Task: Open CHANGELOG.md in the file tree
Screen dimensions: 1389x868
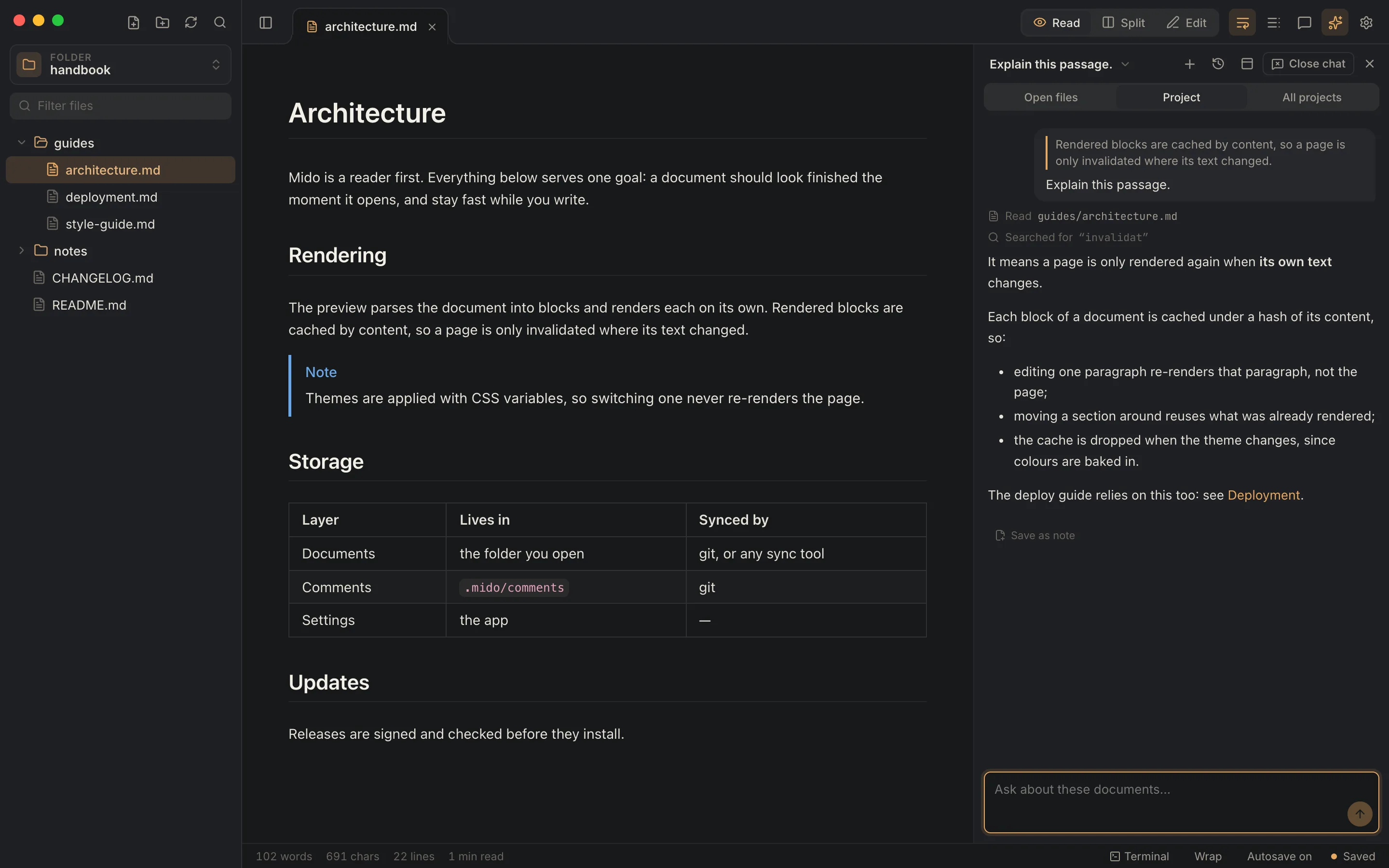Action: [121, 278]
